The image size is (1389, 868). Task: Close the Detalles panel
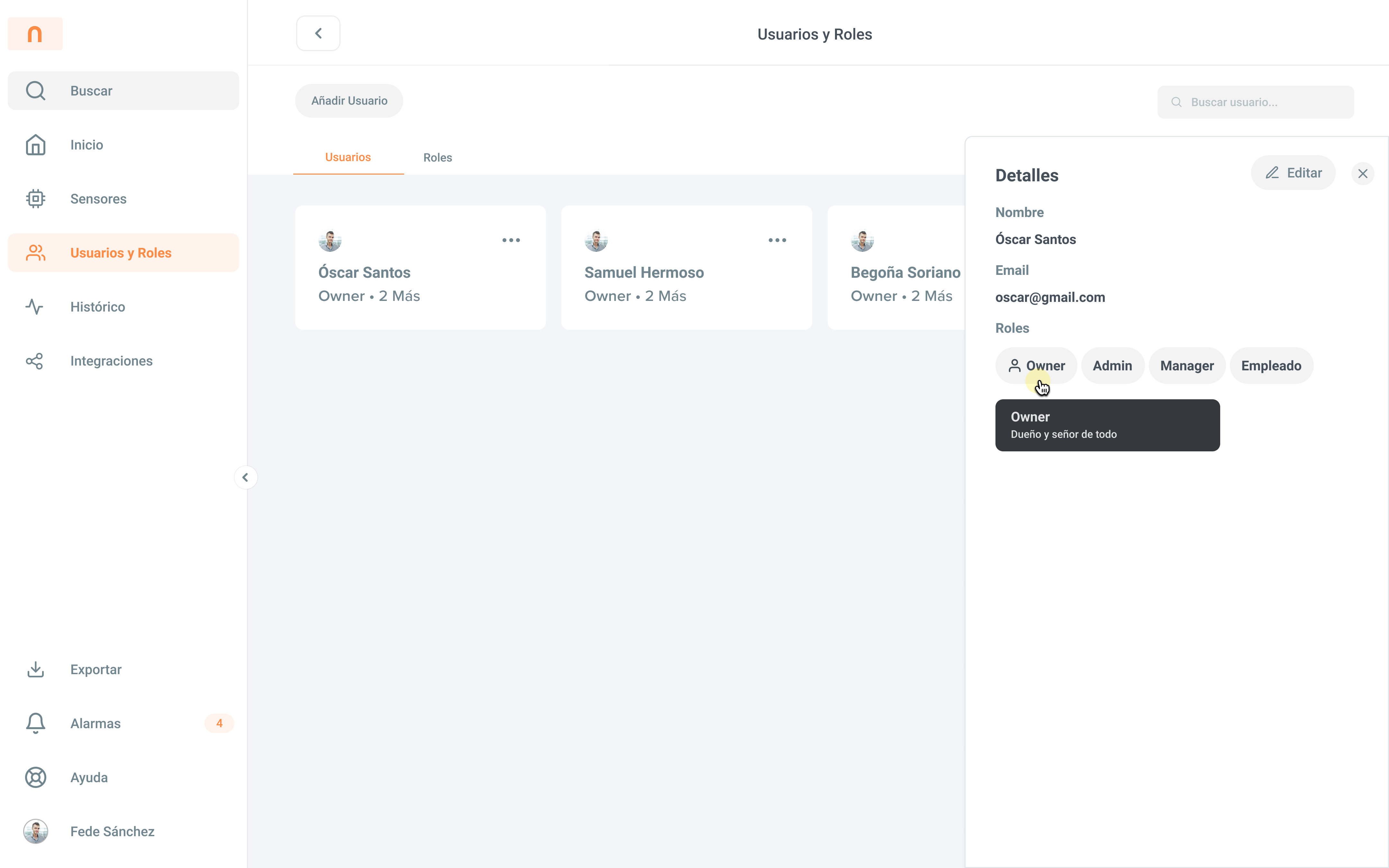pyautogui.click(x=1363, y=173)
